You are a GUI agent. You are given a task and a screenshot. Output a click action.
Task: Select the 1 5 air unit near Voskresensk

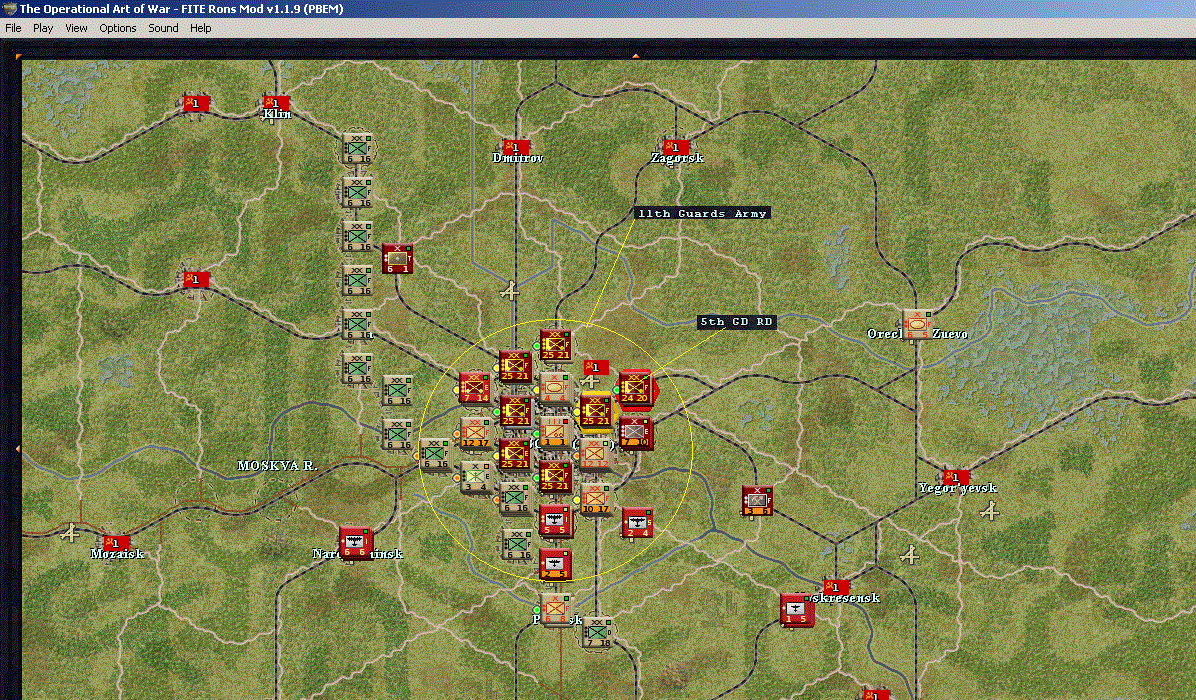(796, 610)
